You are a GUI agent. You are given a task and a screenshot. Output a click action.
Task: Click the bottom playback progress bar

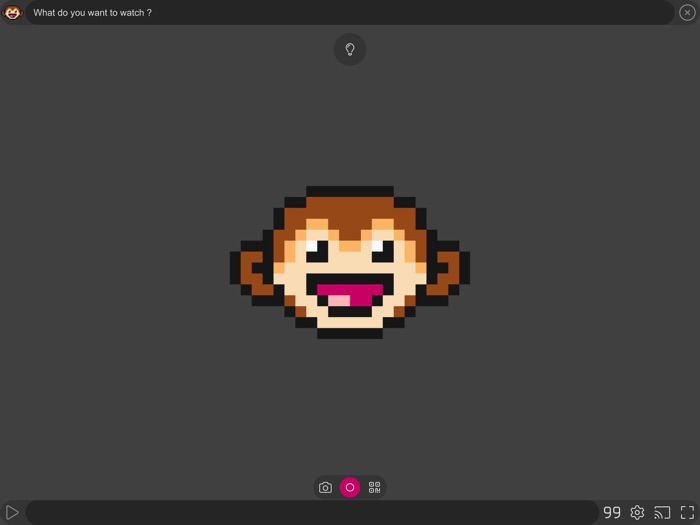coord(312,512)
